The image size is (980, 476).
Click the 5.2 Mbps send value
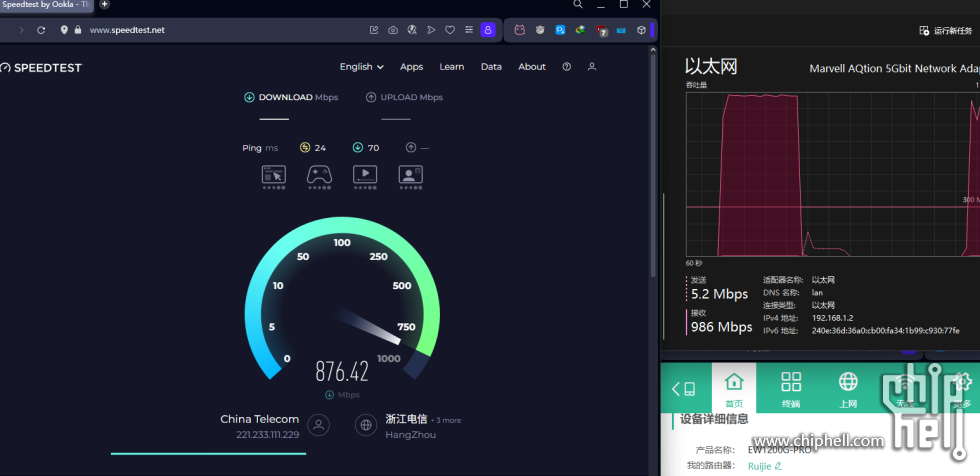pyautogui.click(x=719, y=294)
